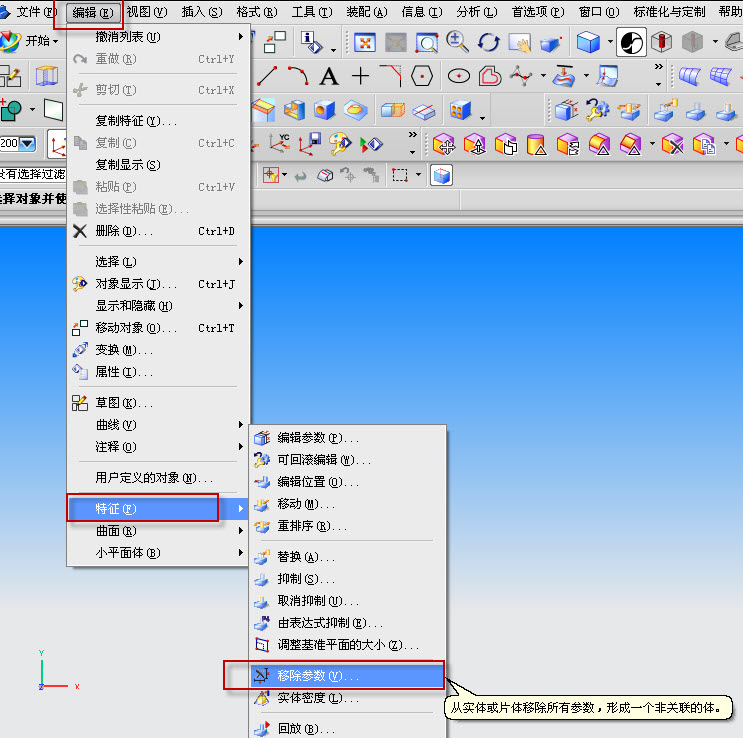
Task: Click the Zoom in/out icon
Action: coord(457,42)
